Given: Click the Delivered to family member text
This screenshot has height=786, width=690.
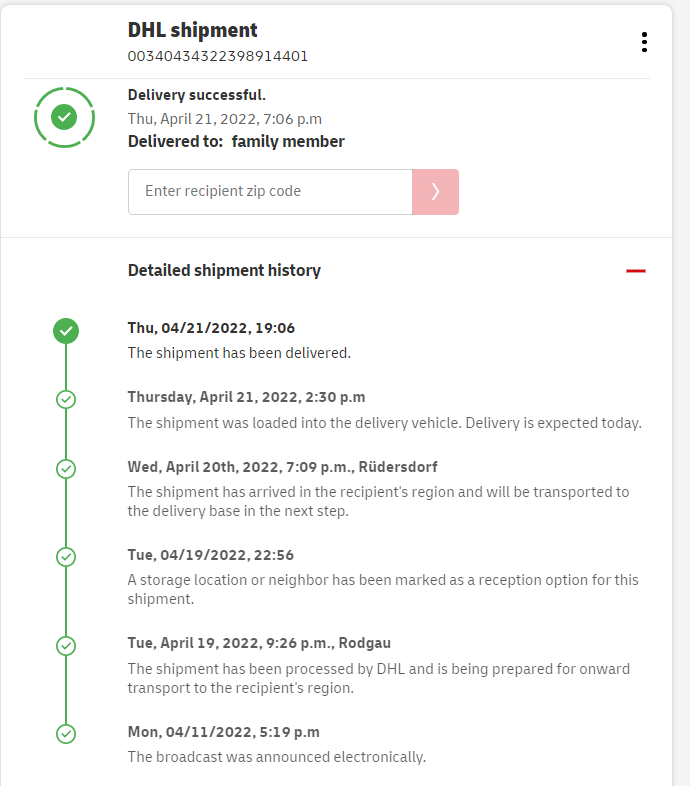Looking at the screenshot, I should click(x=236, y=141).
